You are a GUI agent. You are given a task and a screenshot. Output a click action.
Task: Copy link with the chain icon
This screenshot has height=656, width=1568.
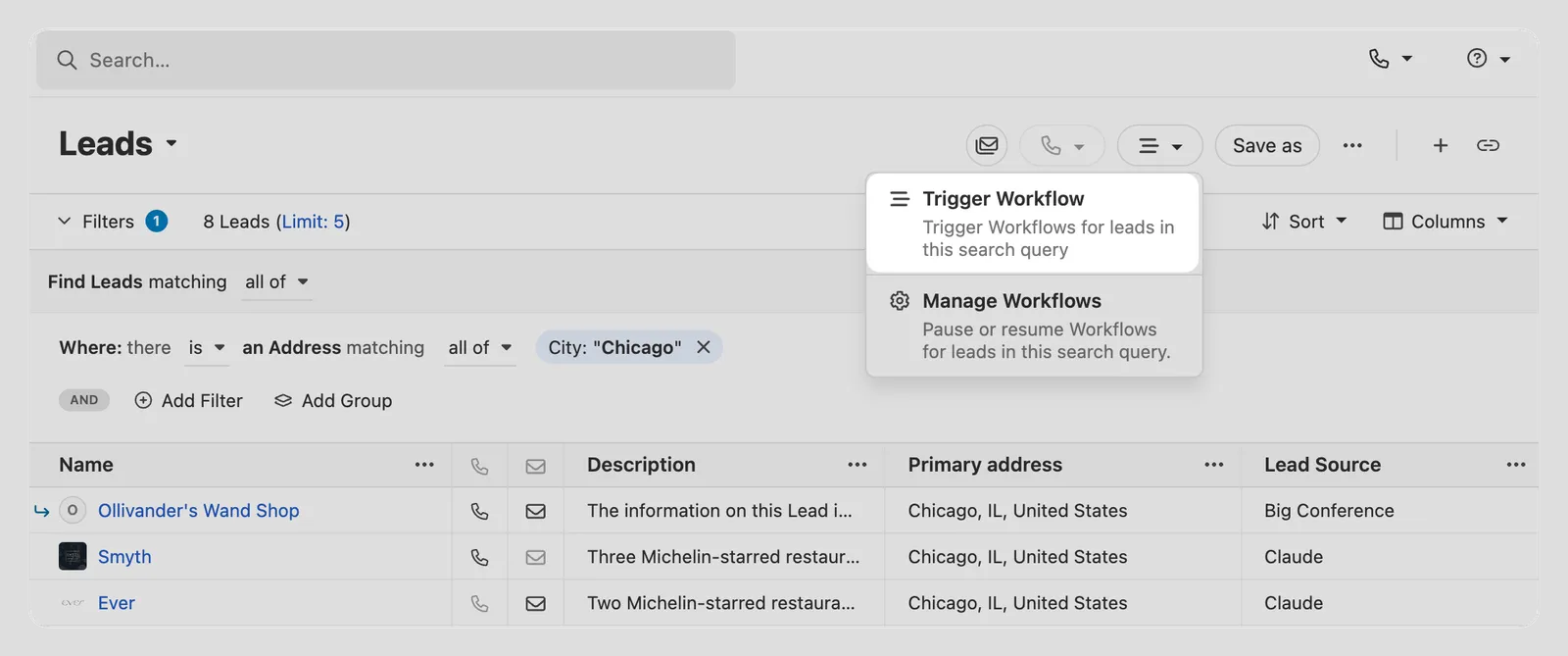pos(1488,145)
